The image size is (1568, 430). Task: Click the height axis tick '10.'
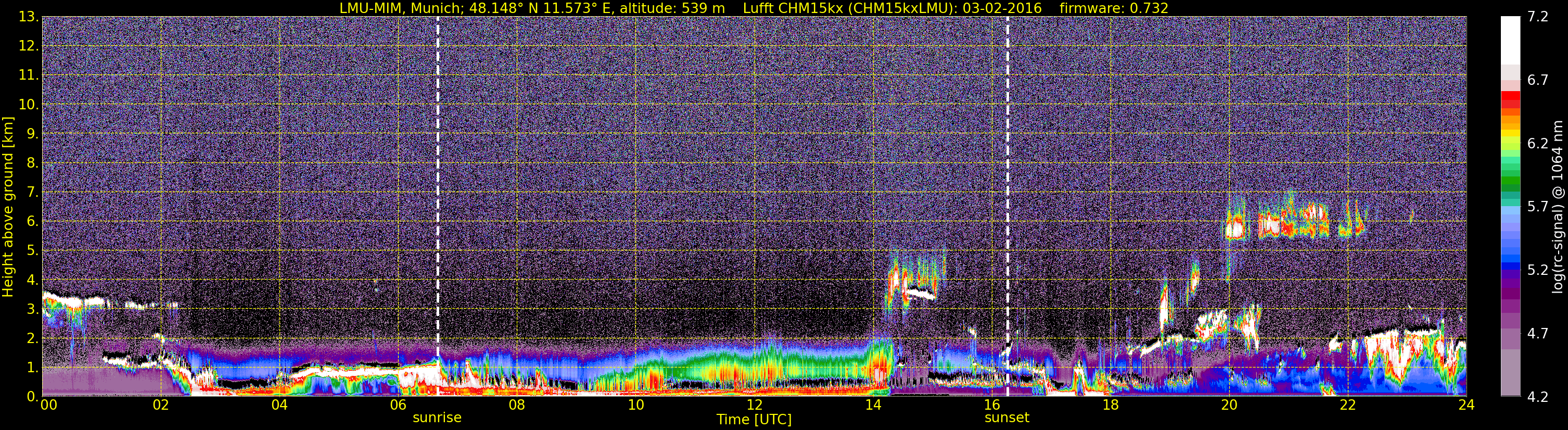pos(29,105)
